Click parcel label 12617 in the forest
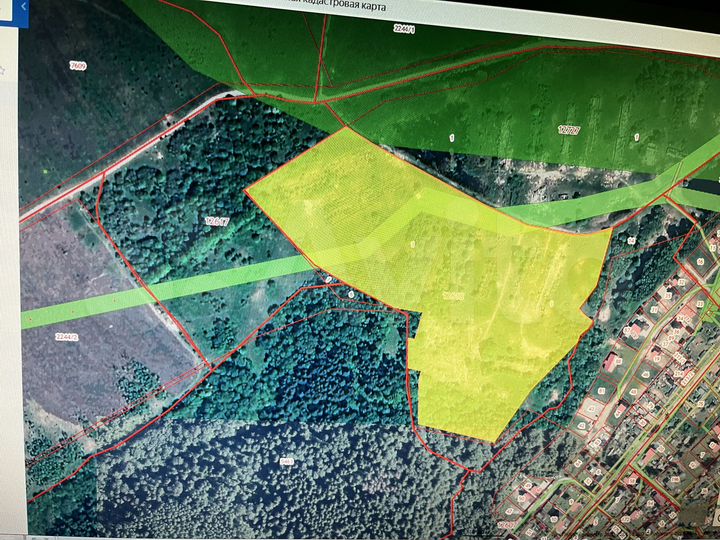Screen dimensions: 720x540 (x=216, y=221)
